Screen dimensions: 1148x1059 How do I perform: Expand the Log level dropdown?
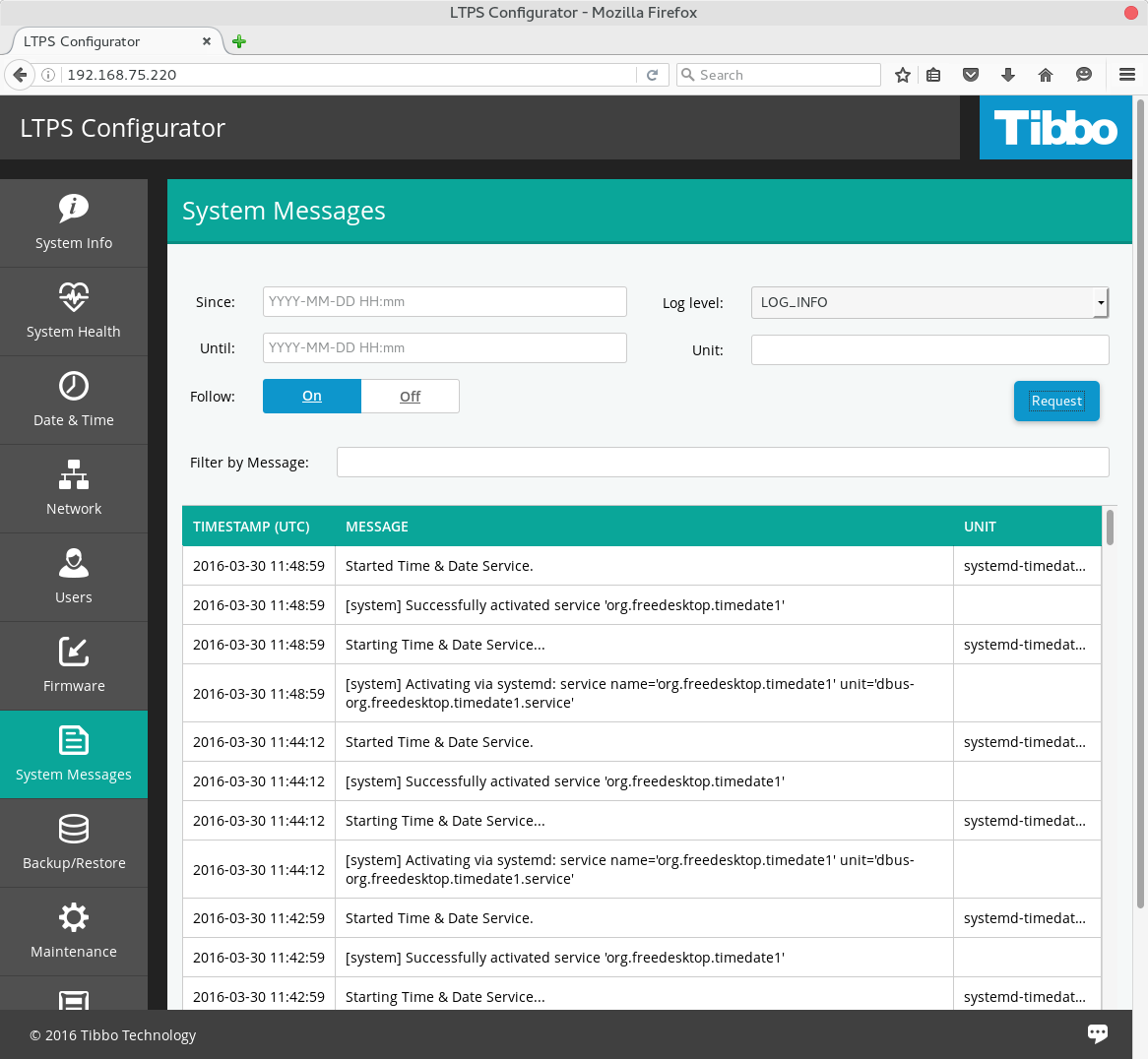point(929,302)
